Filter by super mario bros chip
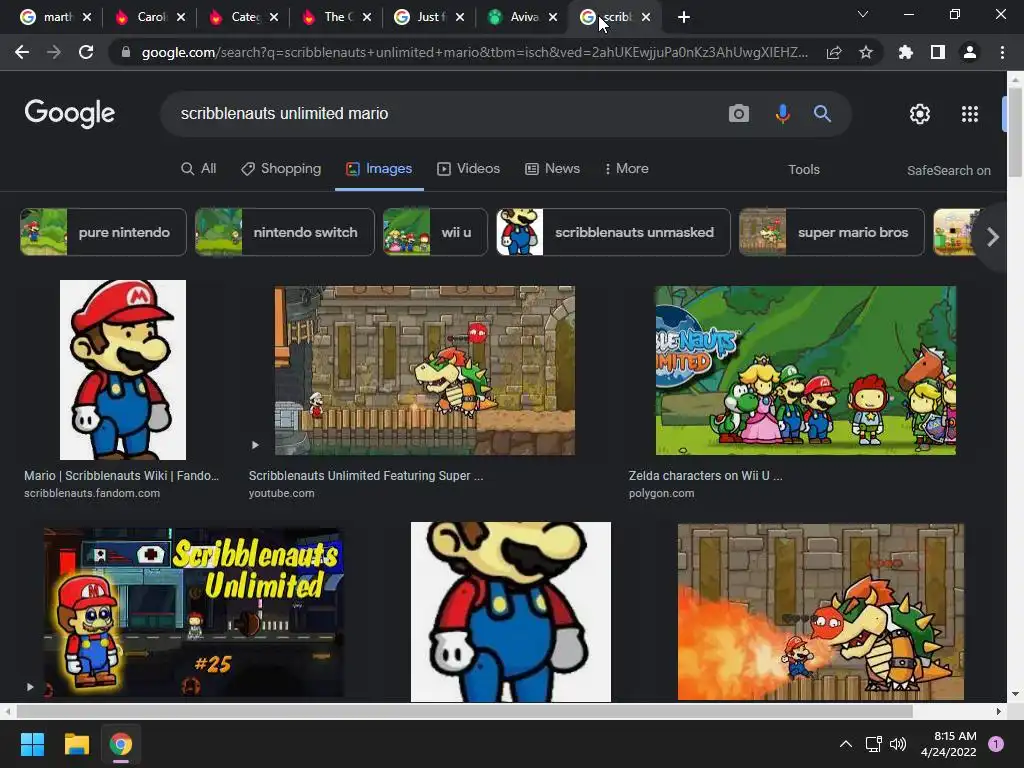Image resolution: width=1024 pixels, height=768 pixels. (831, 232)
